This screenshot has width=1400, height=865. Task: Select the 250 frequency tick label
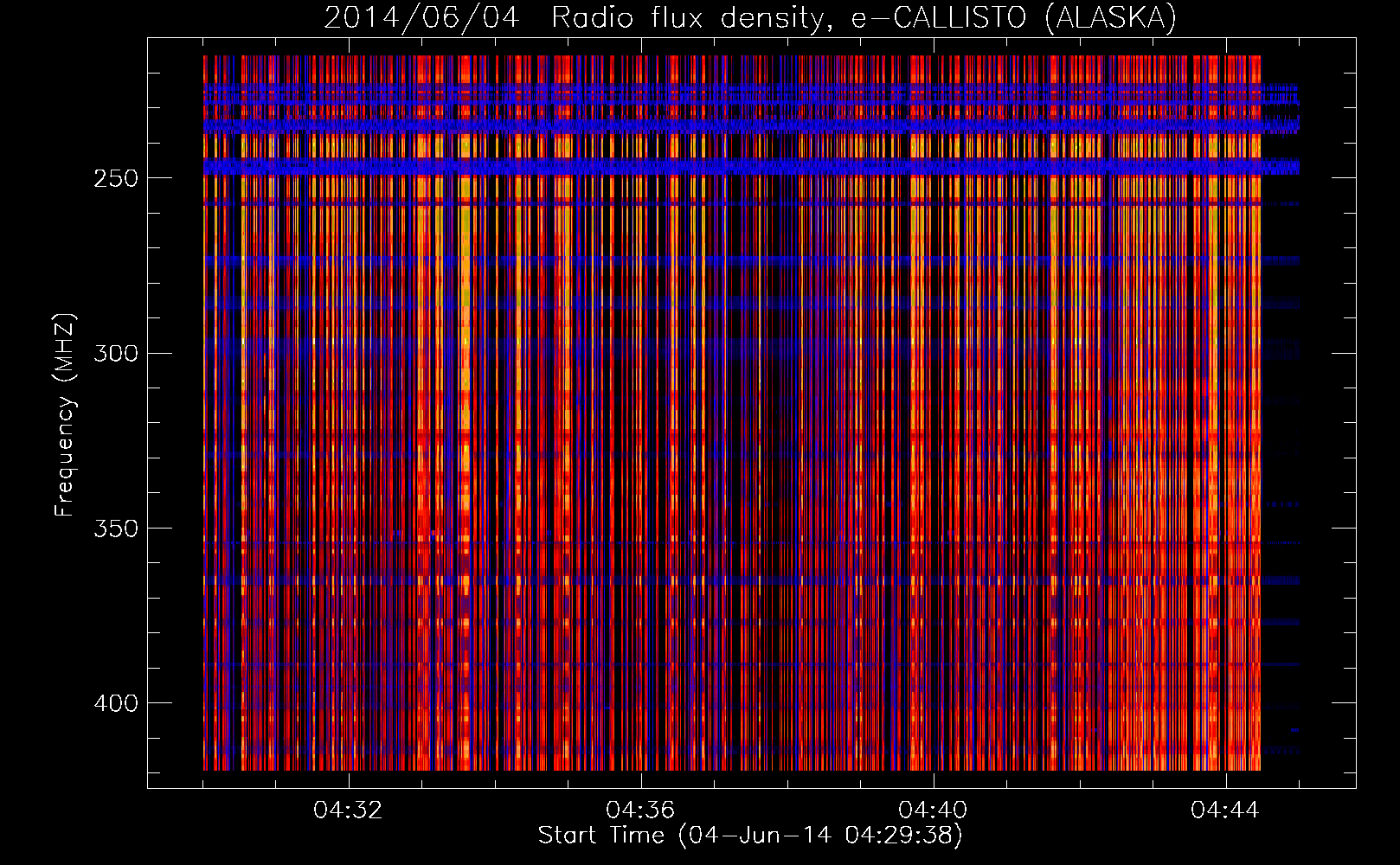pyautogui.click(x=116, y=178)
